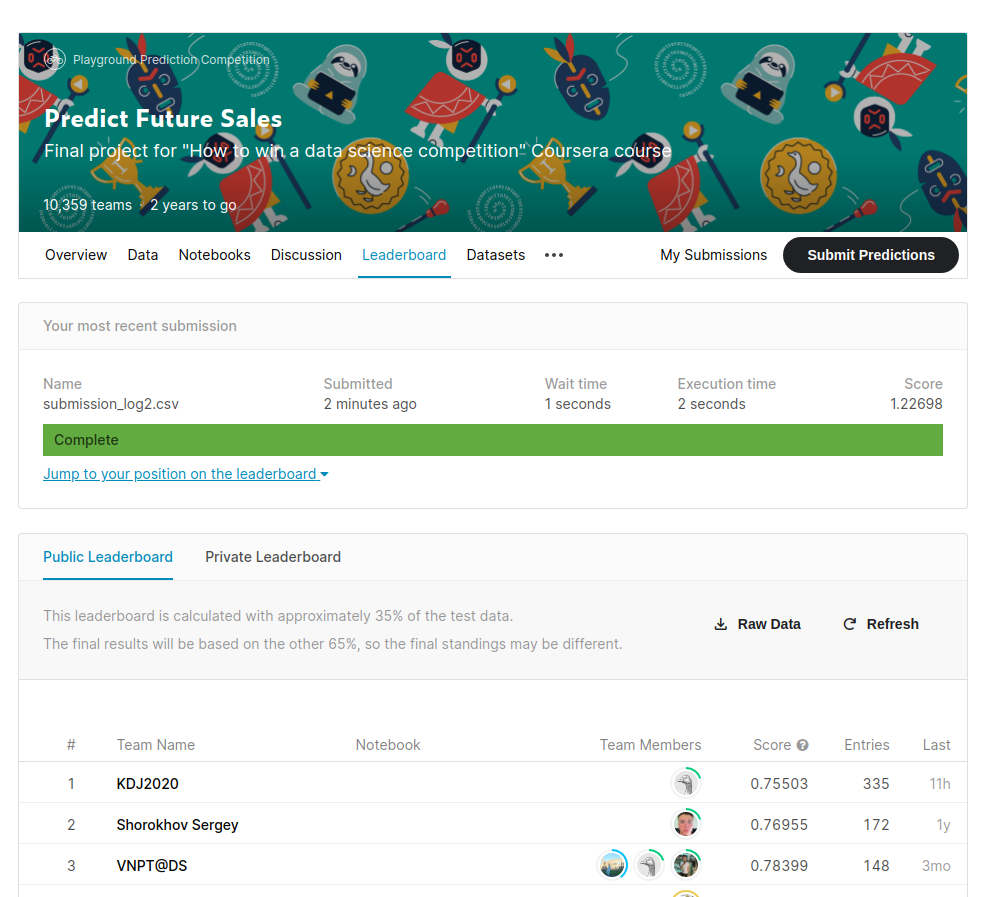Viewport: 996px width, 897px height.
Task: Switch to Private Leaderboard tab
Action: pos(273,557)
